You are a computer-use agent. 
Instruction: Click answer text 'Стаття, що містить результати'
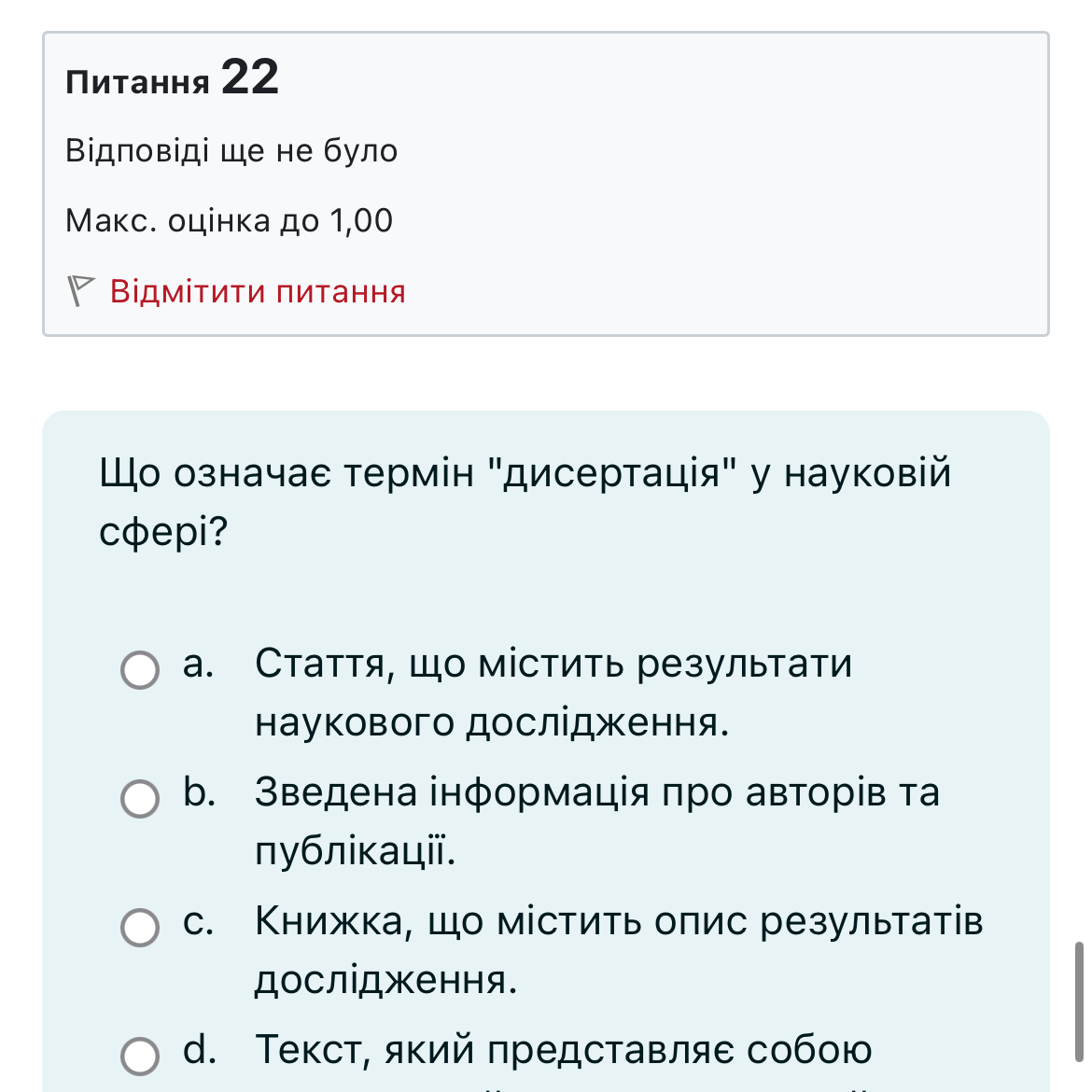pos(553,664)
